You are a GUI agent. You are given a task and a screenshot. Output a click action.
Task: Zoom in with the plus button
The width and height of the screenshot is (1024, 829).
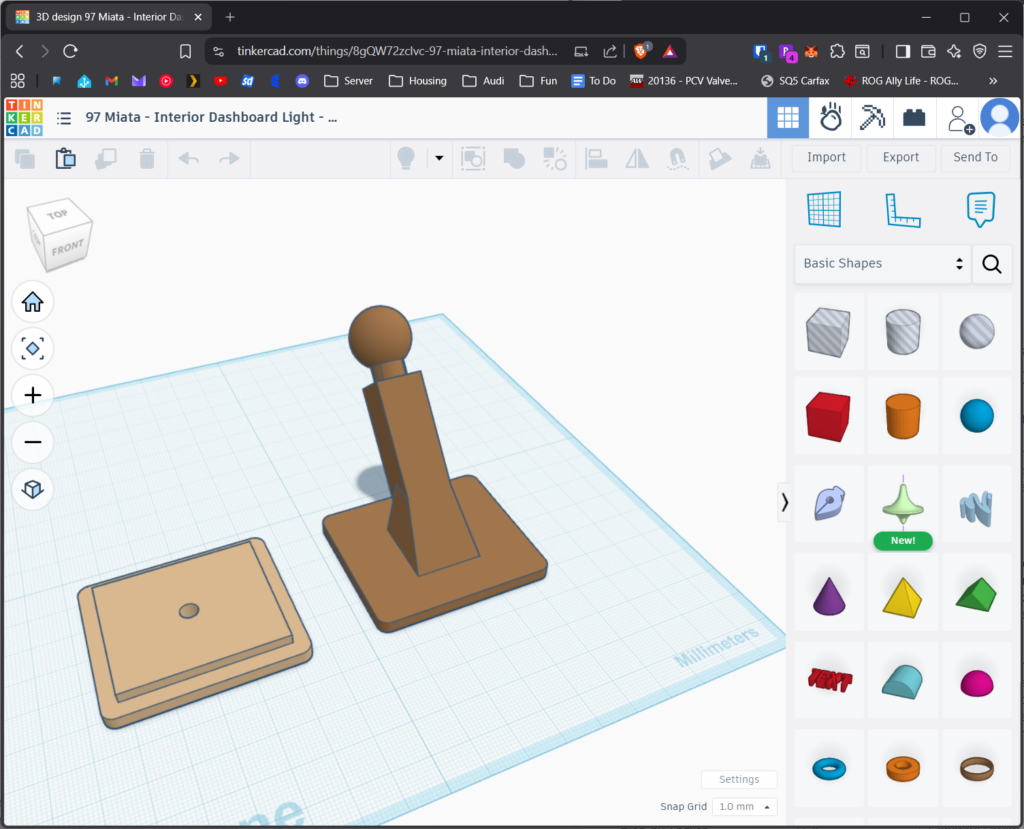tap(32, 395)
